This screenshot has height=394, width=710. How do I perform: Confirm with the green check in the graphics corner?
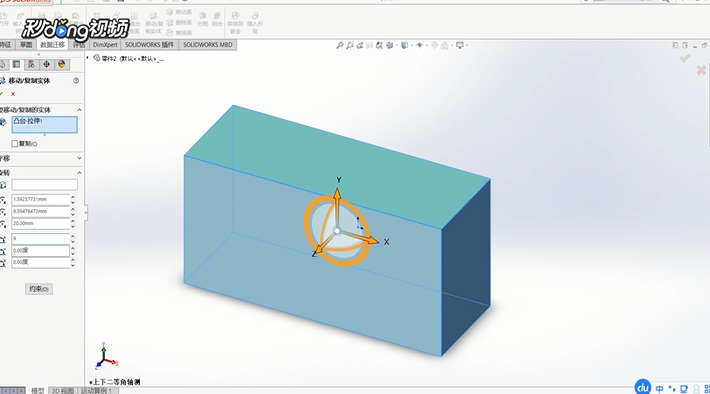685,58
